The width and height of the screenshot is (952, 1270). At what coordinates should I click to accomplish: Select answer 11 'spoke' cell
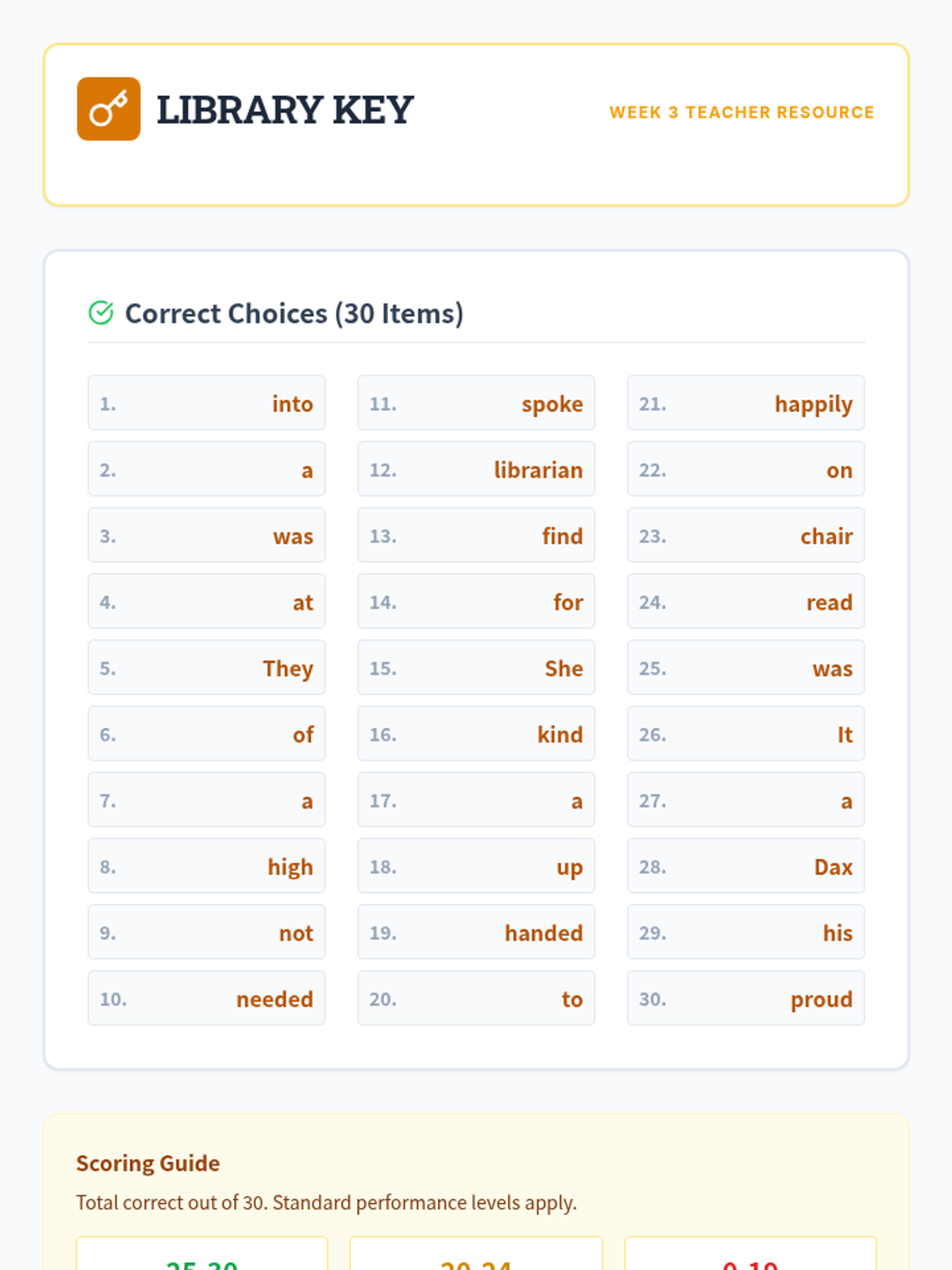[476, 403]
